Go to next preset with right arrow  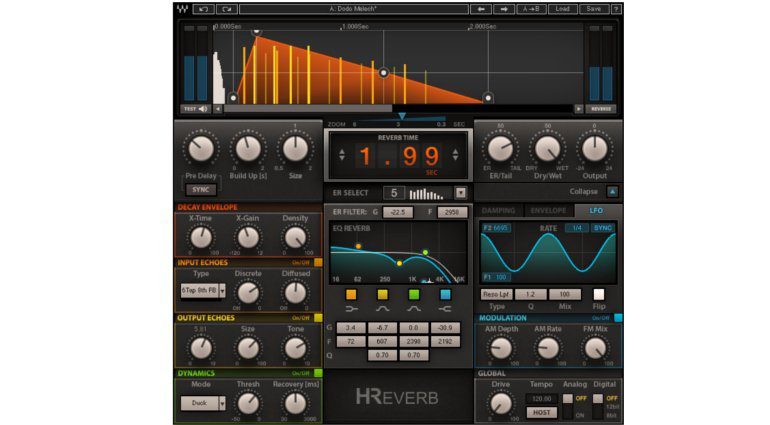504,9
